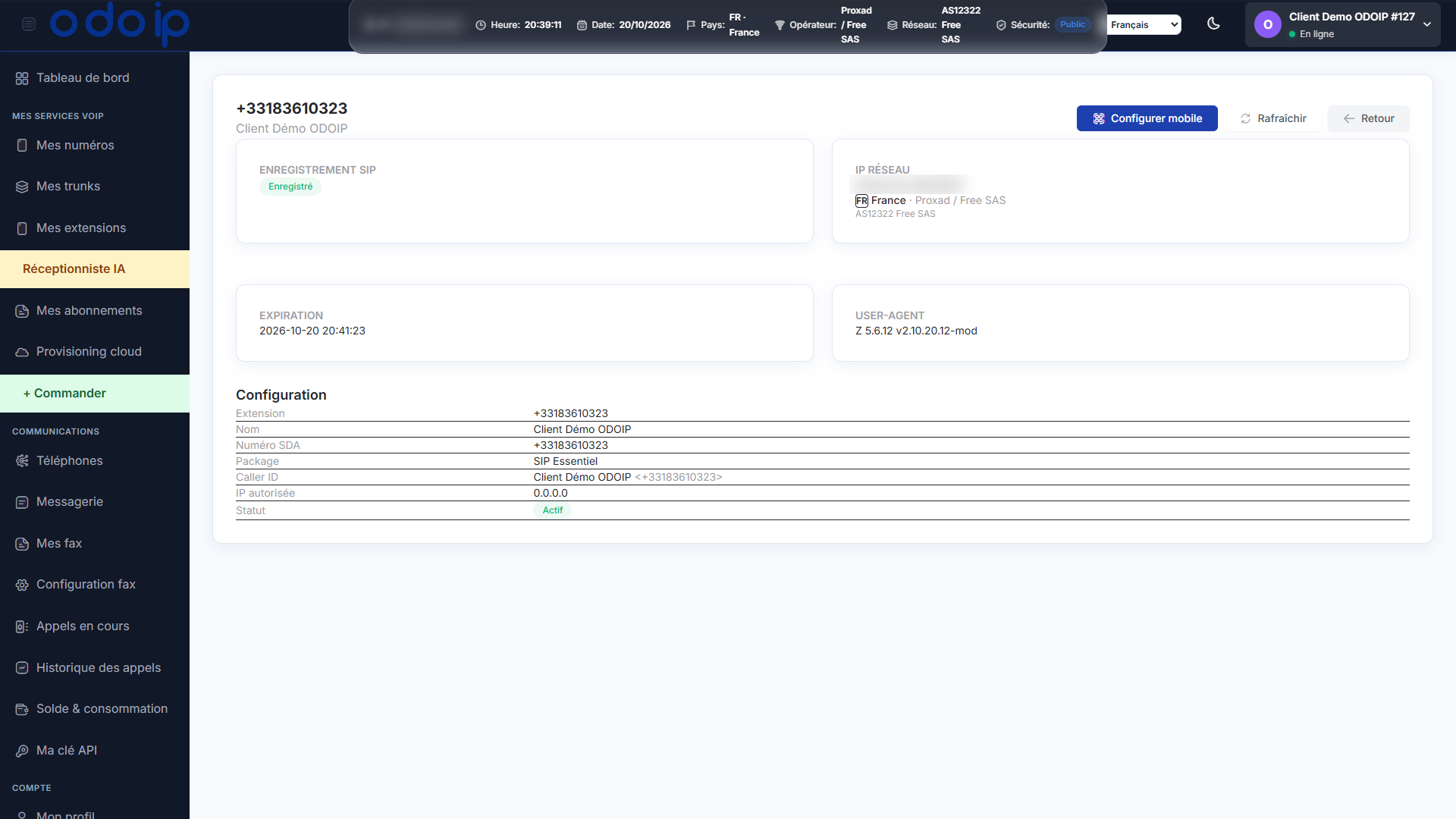Click the odoip logo
This screenshot has width=1456, height=819.
(120, 24)
